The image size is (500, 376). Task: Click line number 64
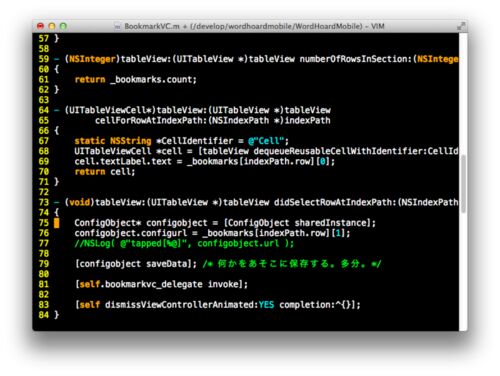[44, 110]
